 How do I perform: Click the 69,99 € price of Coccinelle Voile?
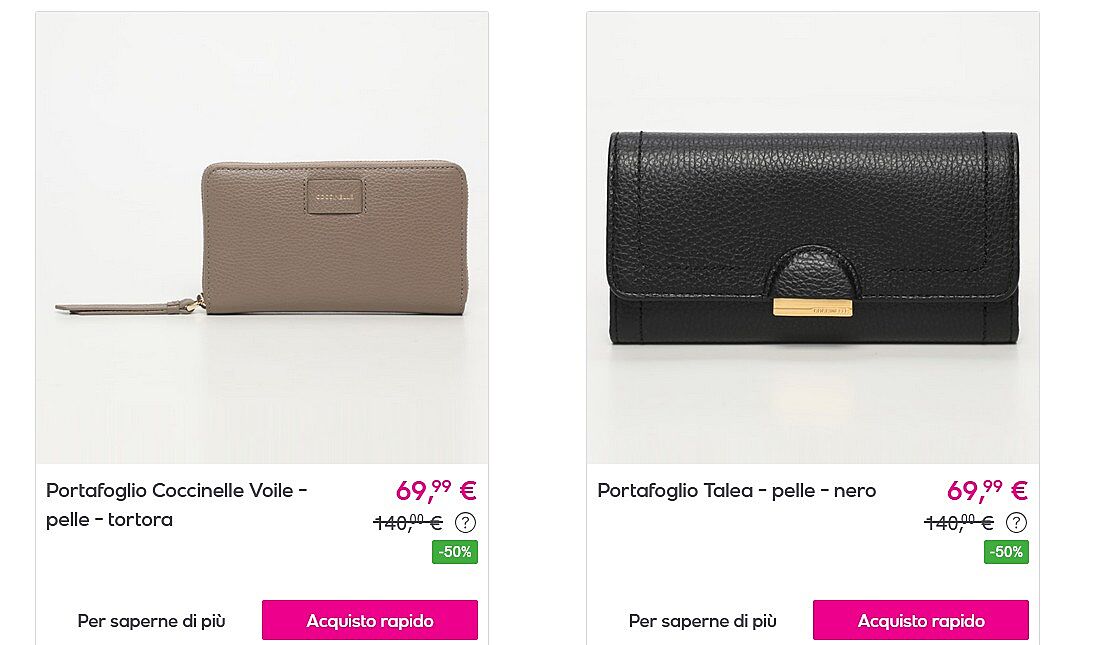[x=436, y=490]
